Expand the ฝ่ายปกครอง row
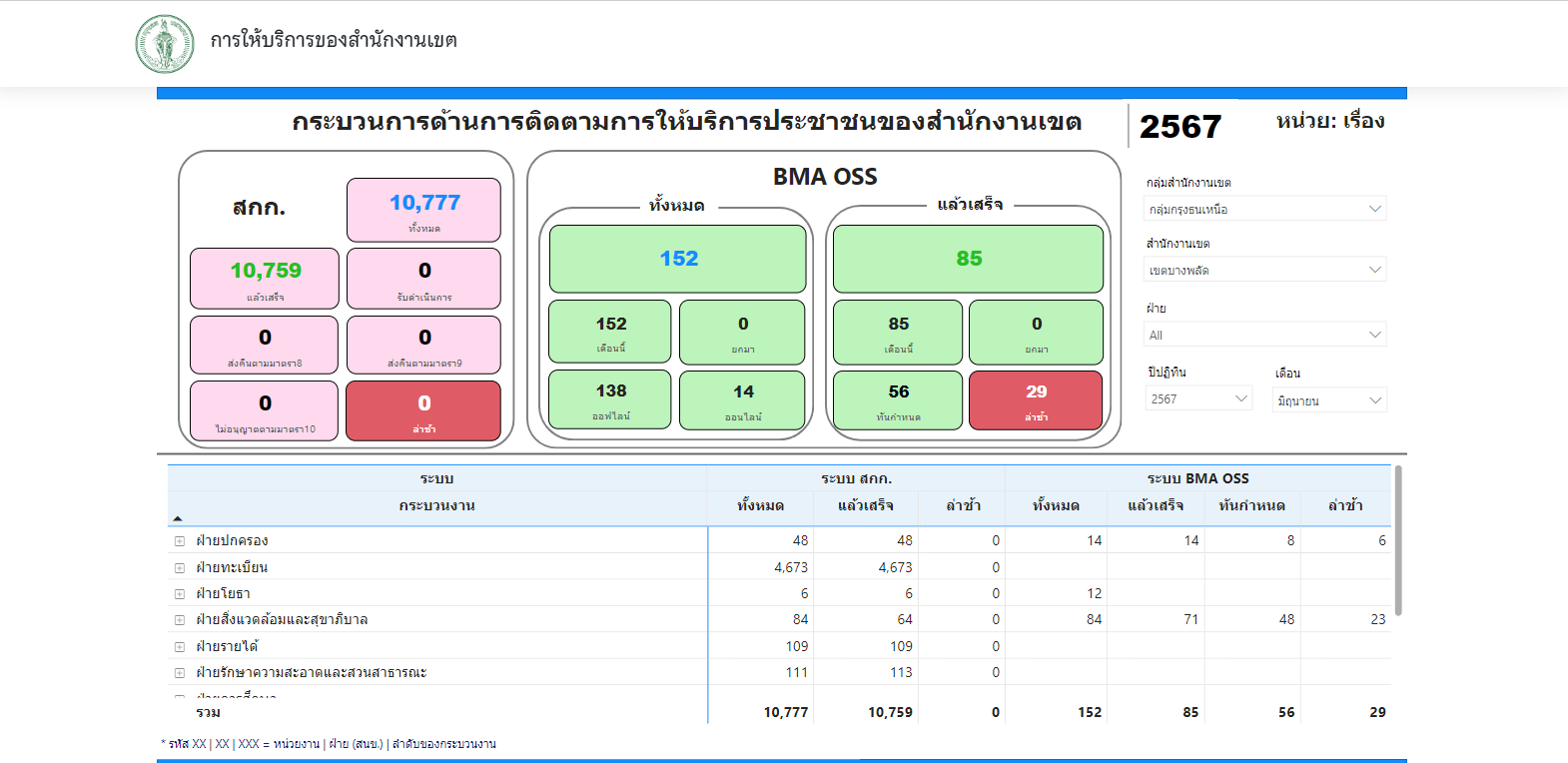This screenshot has height=763, width=1568. [180, 541]
